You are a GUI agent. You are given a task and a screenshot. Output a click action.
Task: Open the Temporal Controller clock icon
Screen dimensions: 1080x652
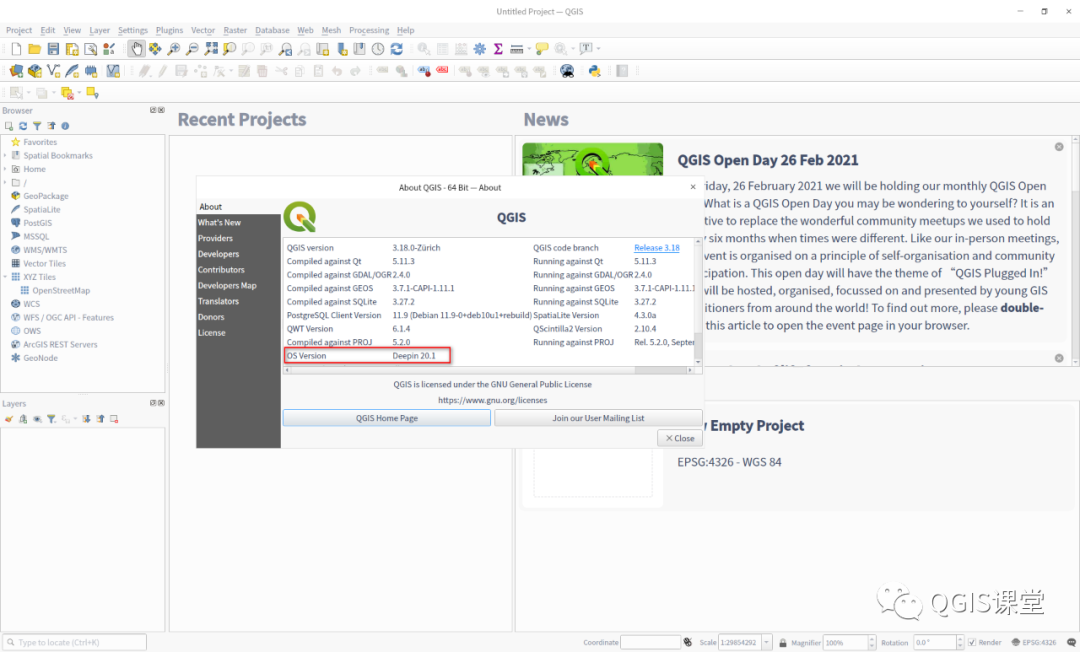[x=378, y=49]
